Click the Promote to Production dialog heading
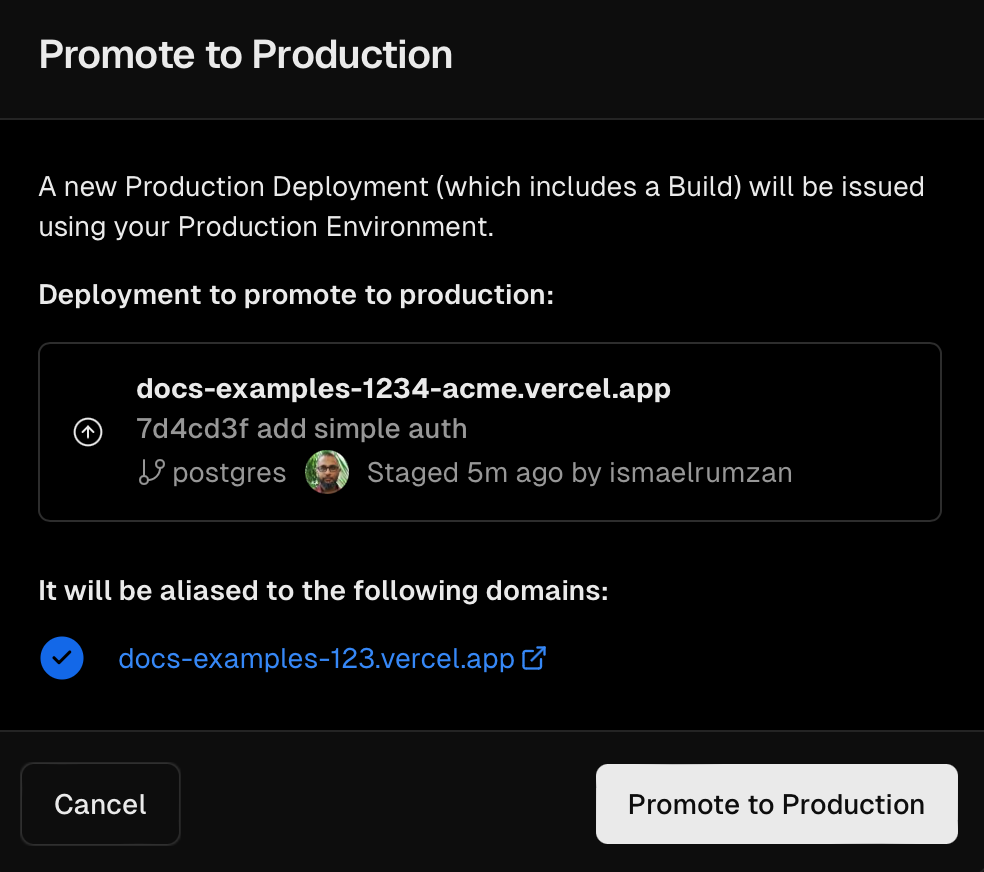The image size is (984, 872). (245, 54)
